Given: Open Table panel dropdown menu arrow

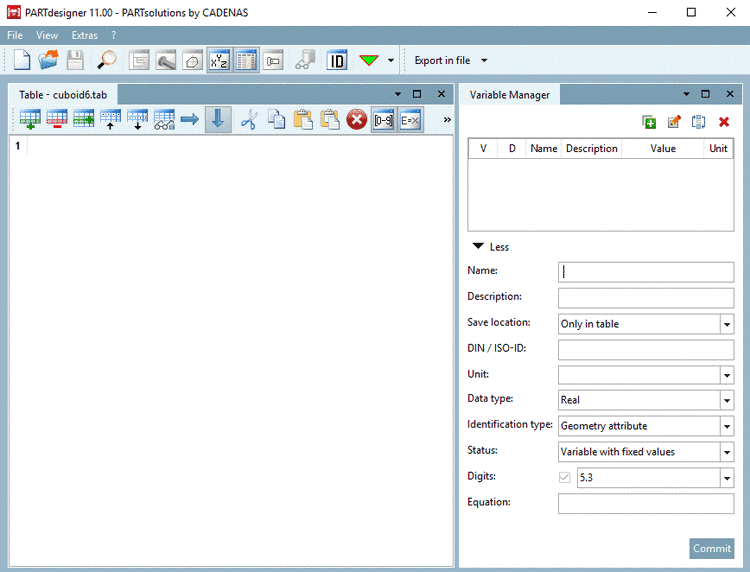Looking at the screenshot, I should 398,94.
